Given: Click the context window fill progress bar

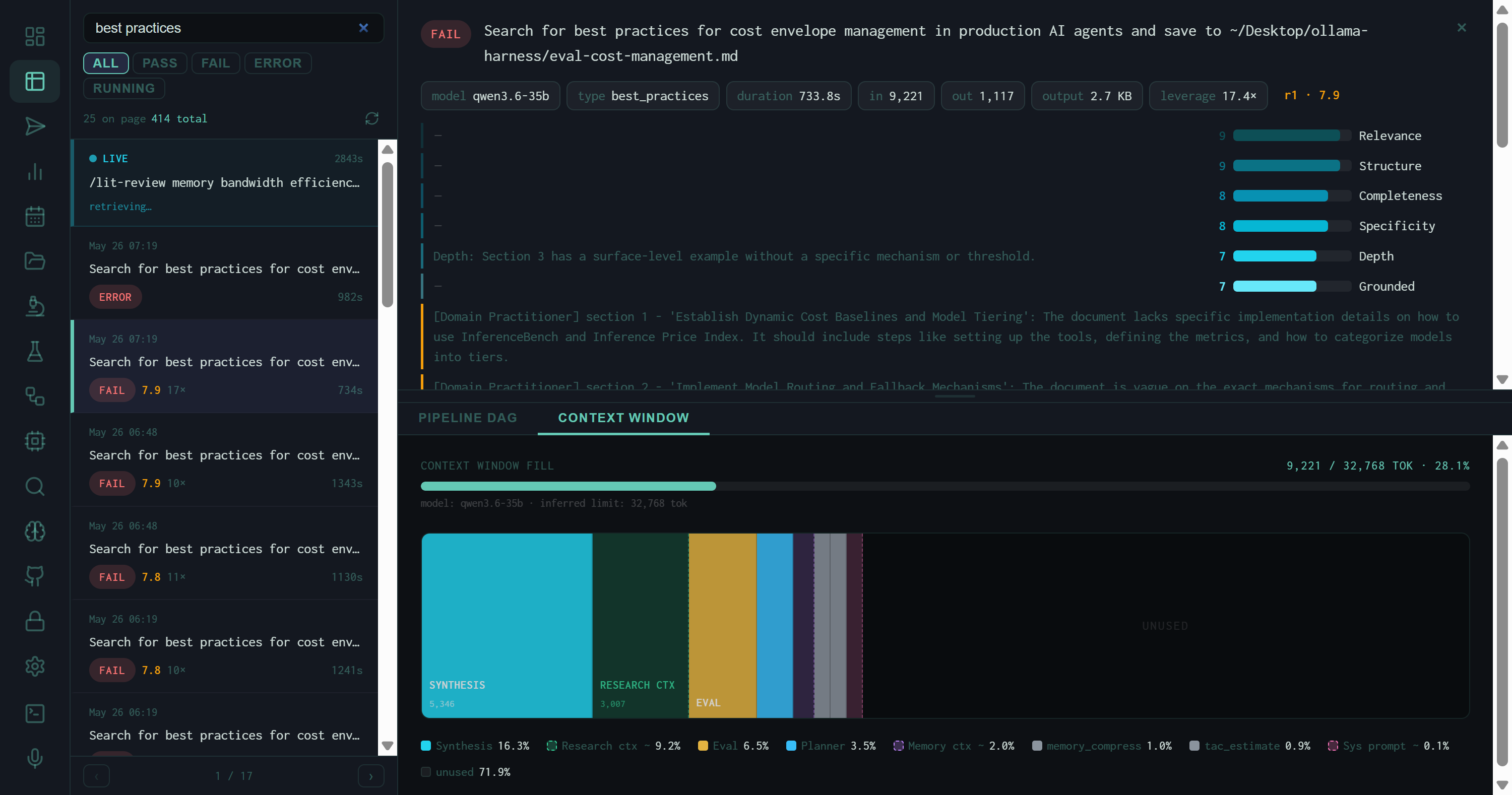Looking at the screenshot, I should [x=945, y=486].
